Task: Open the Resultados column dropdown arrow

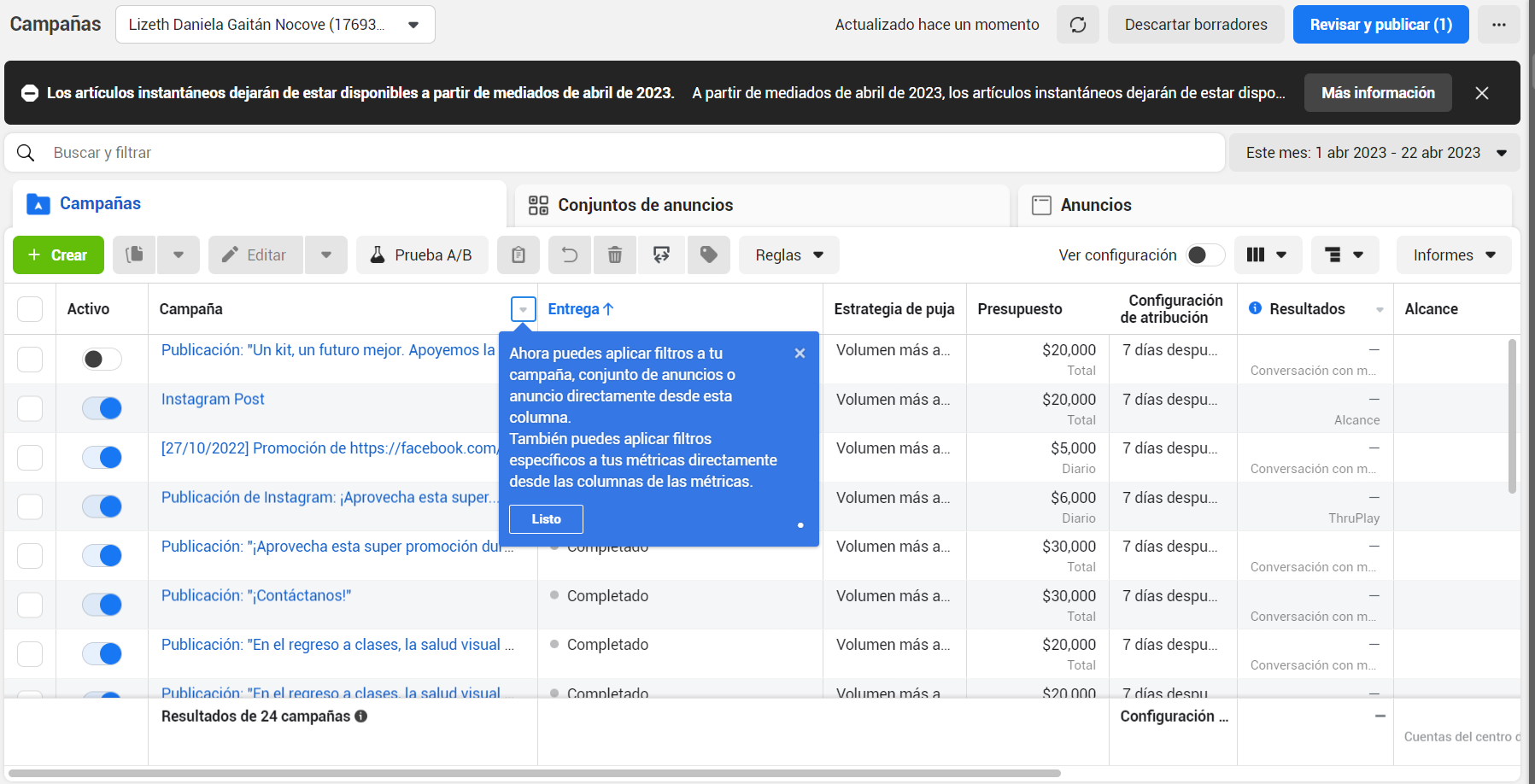Action: (1380, 310)
